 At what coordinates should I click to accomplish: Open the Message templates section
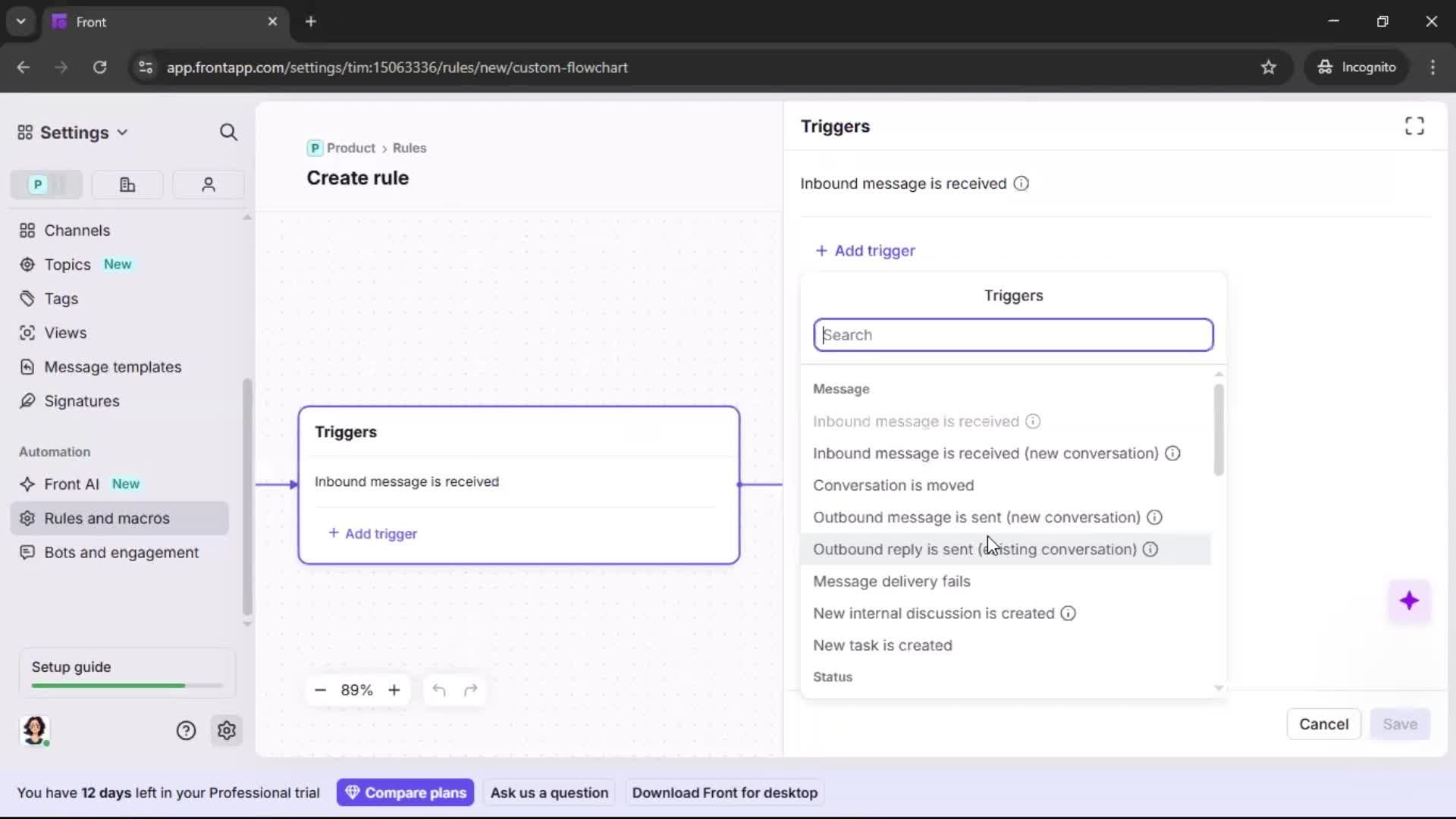pos(112,367)
